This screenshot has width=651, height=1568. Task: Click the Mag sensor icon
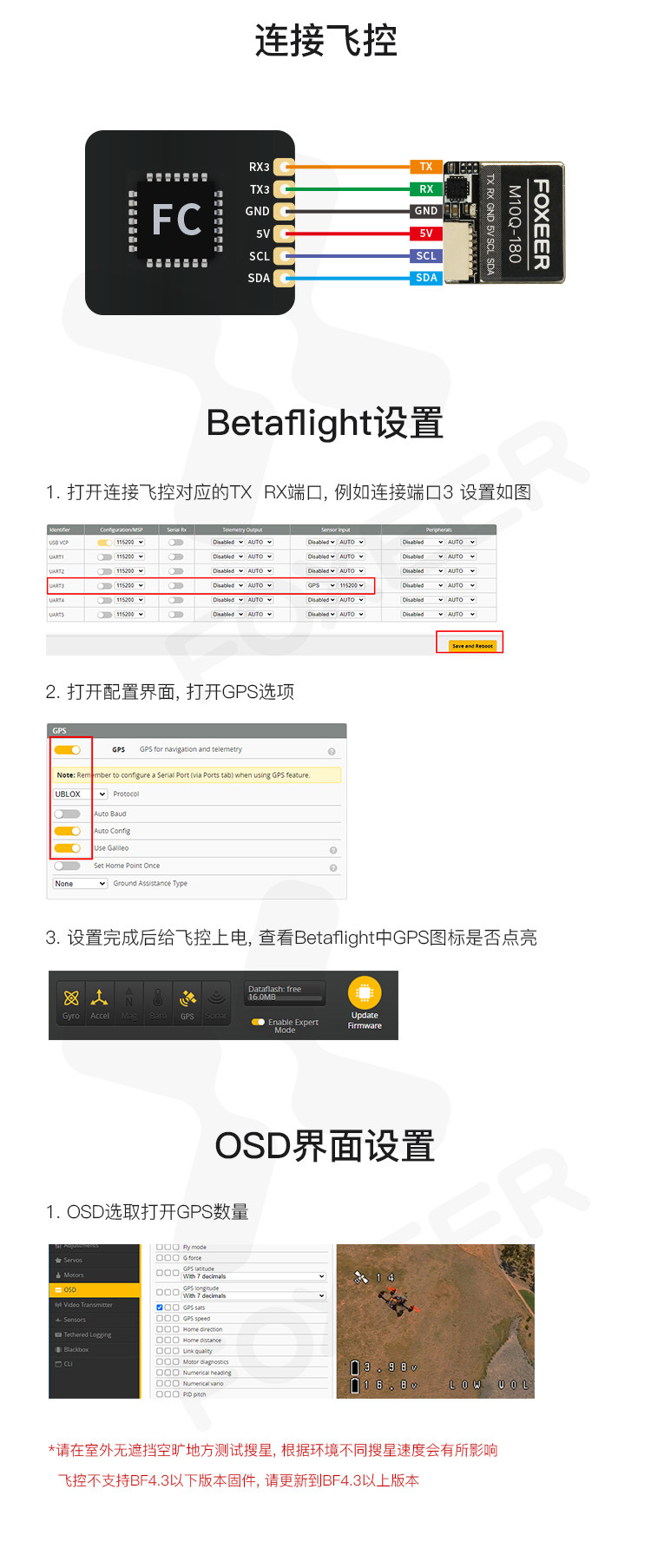point(129,1003)
